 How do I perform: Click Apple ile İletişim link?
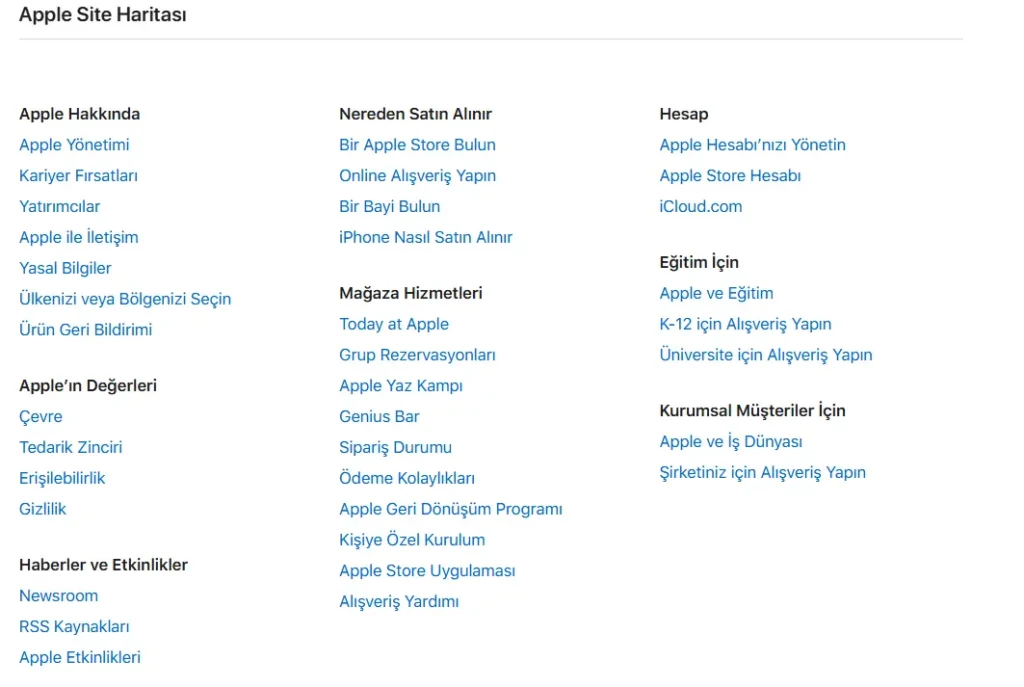point(78,237)
